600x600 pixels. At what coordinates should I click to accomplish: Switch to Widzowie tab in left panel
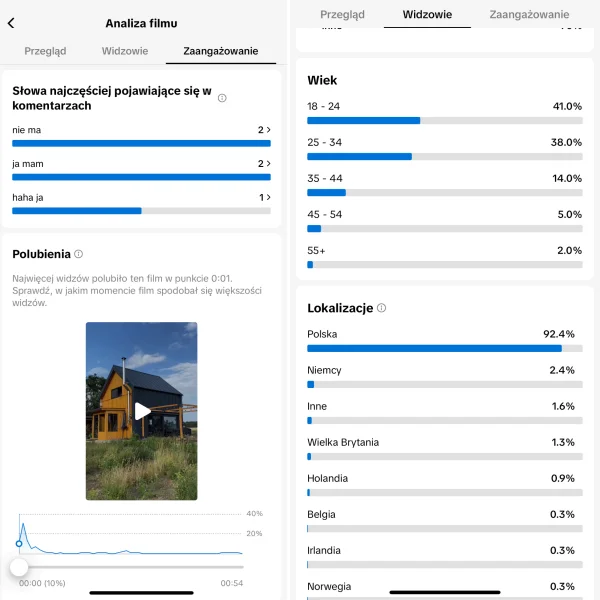[125, 50]
